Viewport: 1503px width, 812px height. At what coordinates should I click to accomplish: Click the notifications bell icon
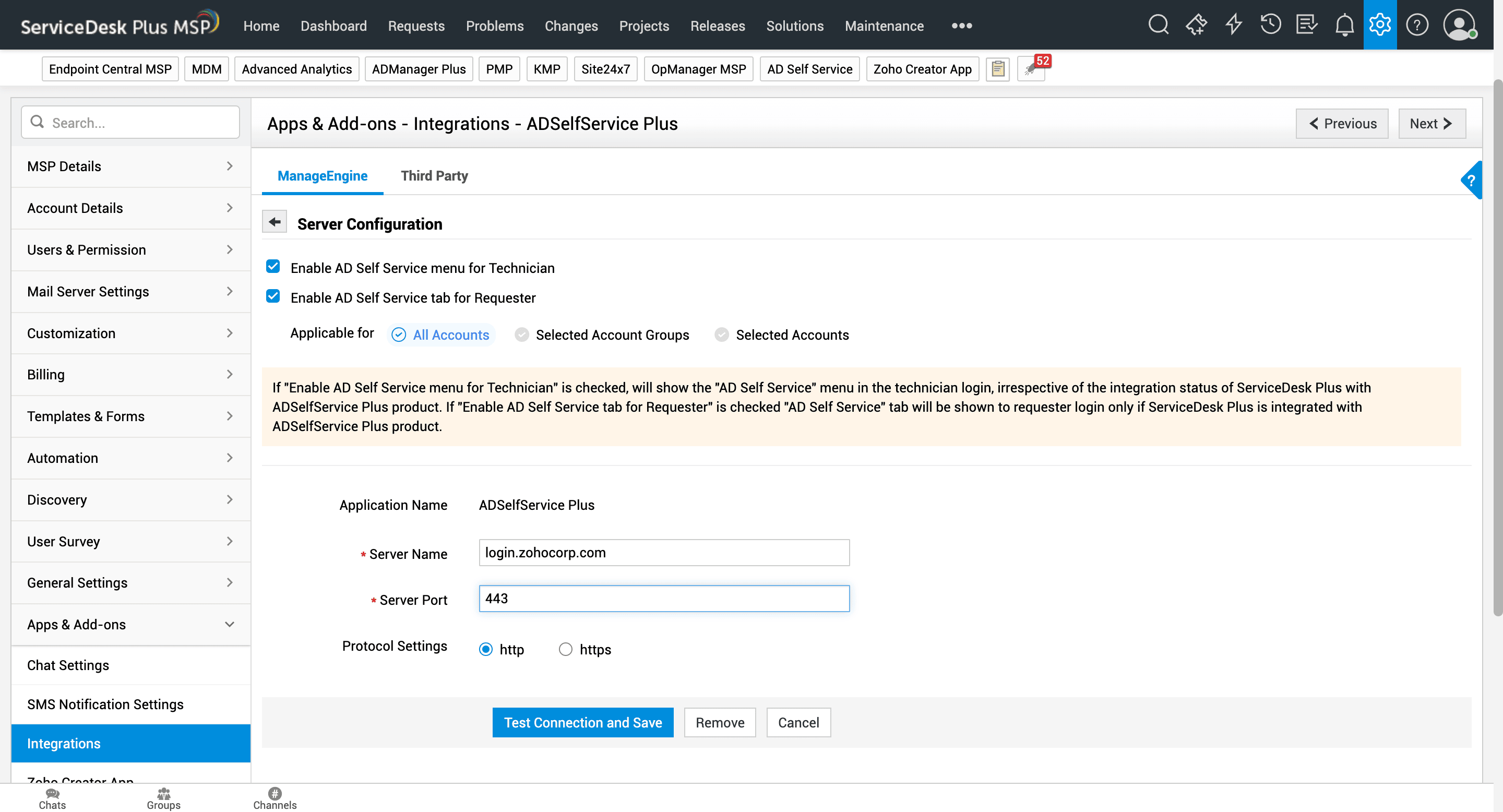point(1344,25)
